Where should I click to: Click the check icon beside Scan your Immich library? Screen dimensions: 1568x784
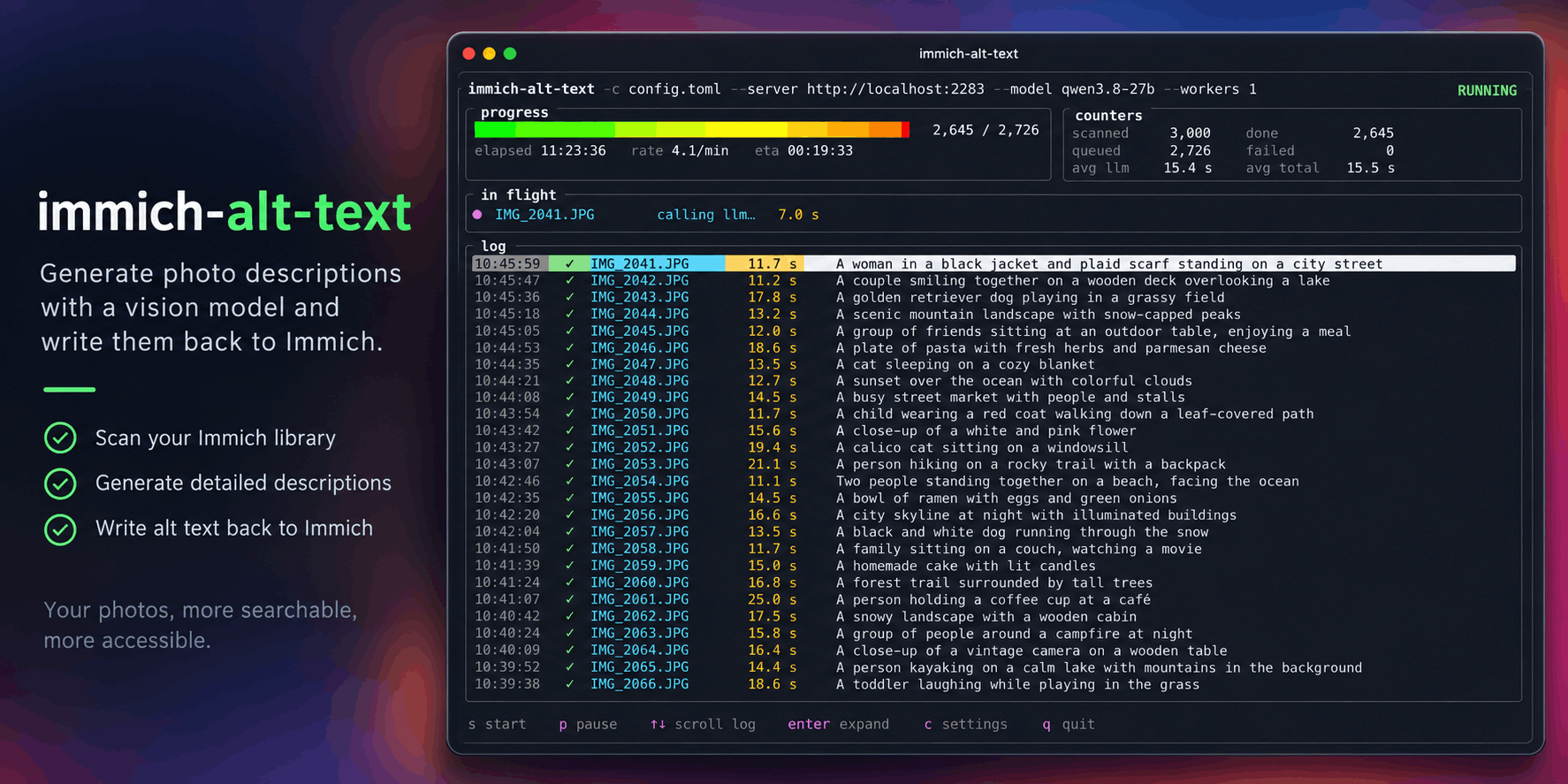point(60,438)
